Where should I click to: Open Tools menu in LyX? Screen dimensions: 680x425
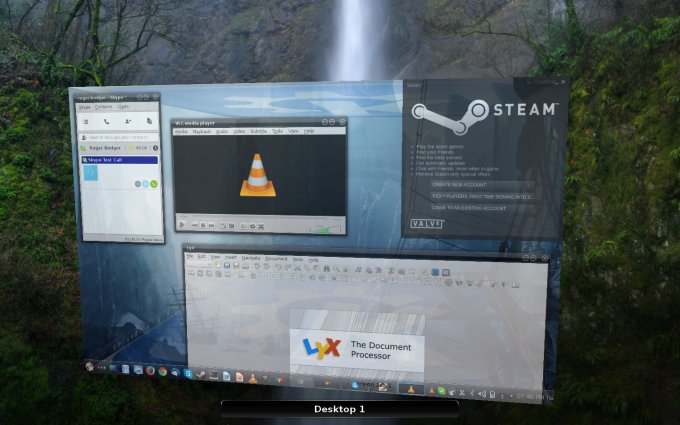[x=298, y=259]
